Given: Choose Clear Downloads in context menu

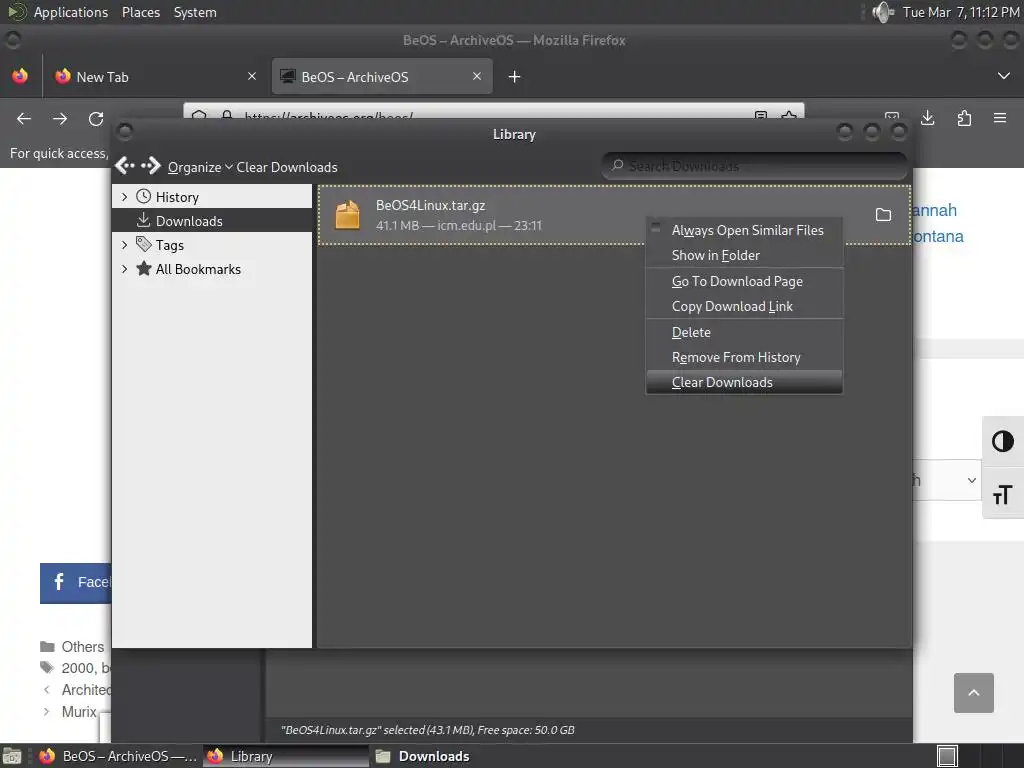Looking at the screenshot, I should [x=744, y=382].
